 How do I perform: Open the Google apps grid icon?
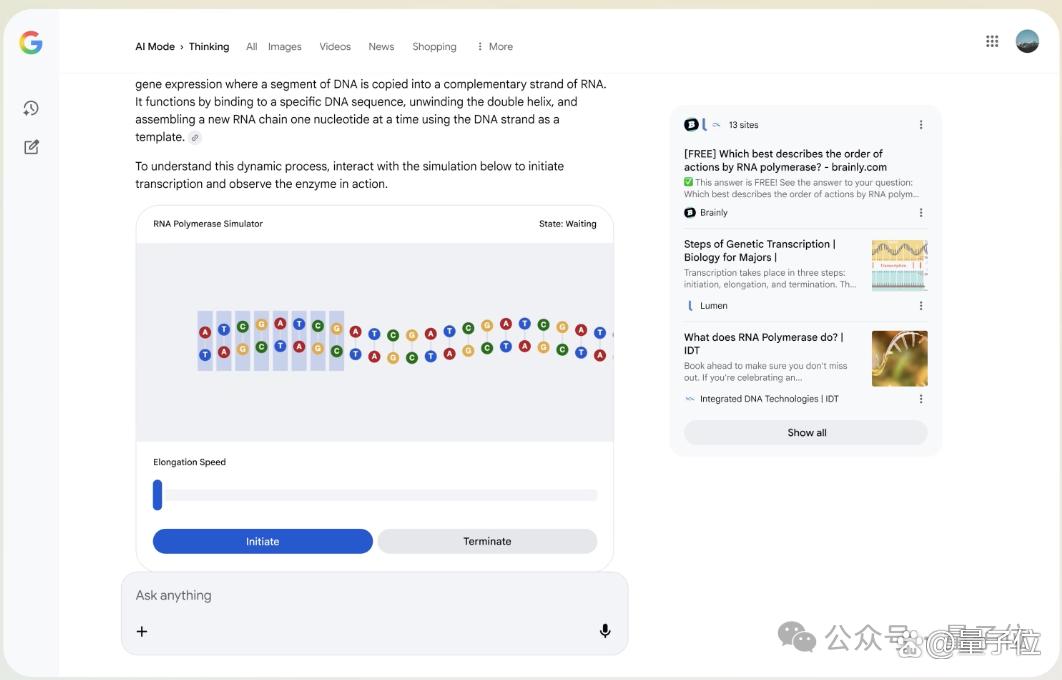tap(992, 41)
